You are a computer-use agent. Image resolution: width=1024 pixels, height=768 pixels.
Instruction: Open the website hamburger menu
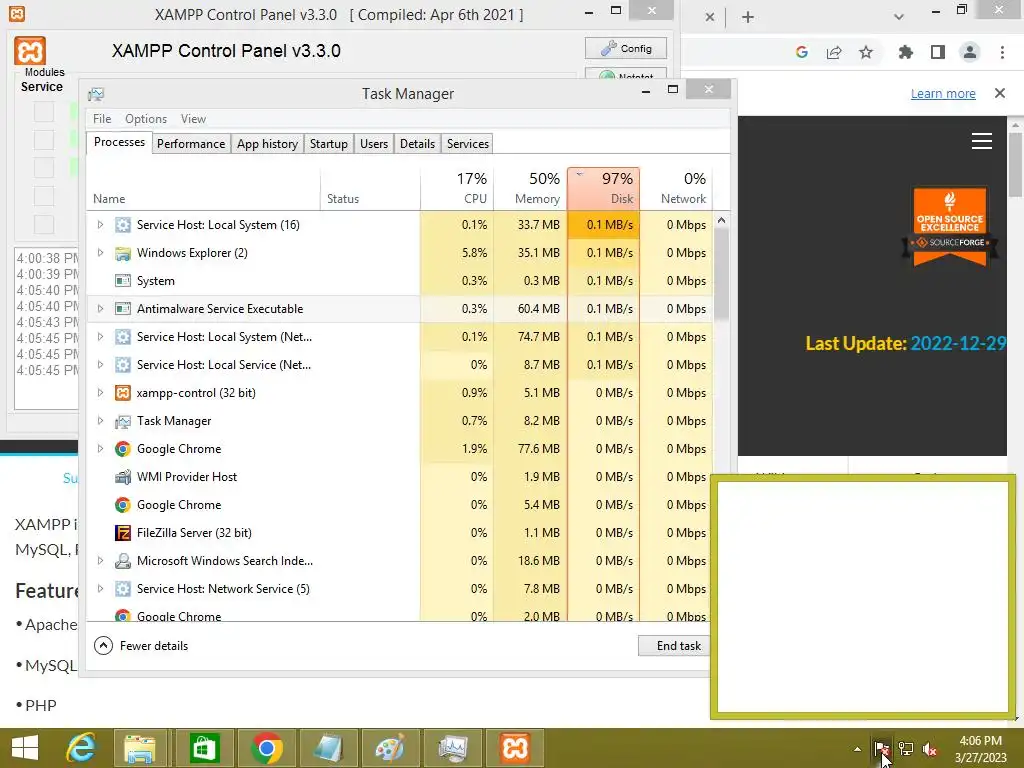tap(982, 141)
